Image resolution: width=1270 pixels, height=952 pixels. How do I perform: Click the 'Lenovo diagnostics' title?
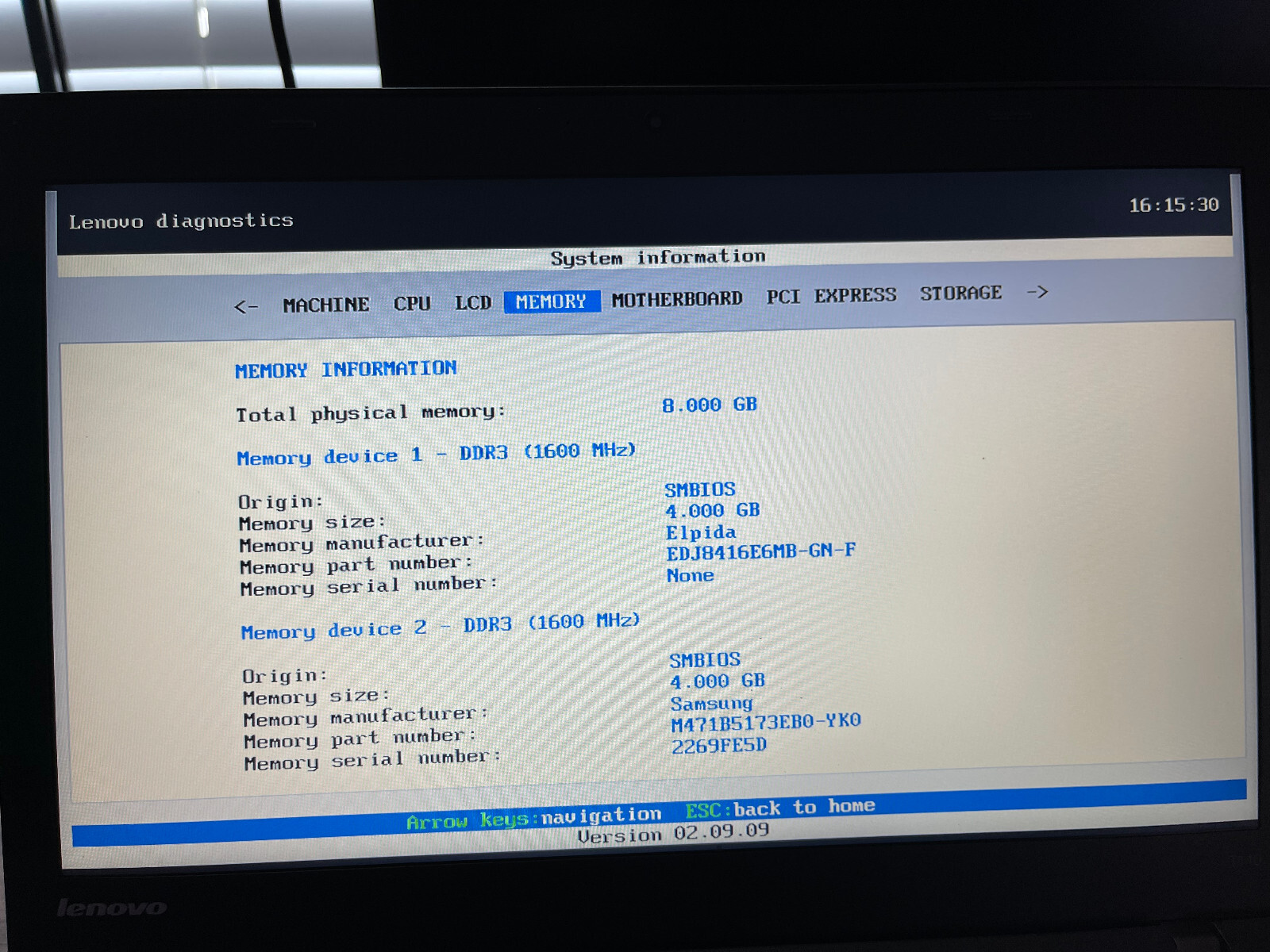click(x=181, y=221)
